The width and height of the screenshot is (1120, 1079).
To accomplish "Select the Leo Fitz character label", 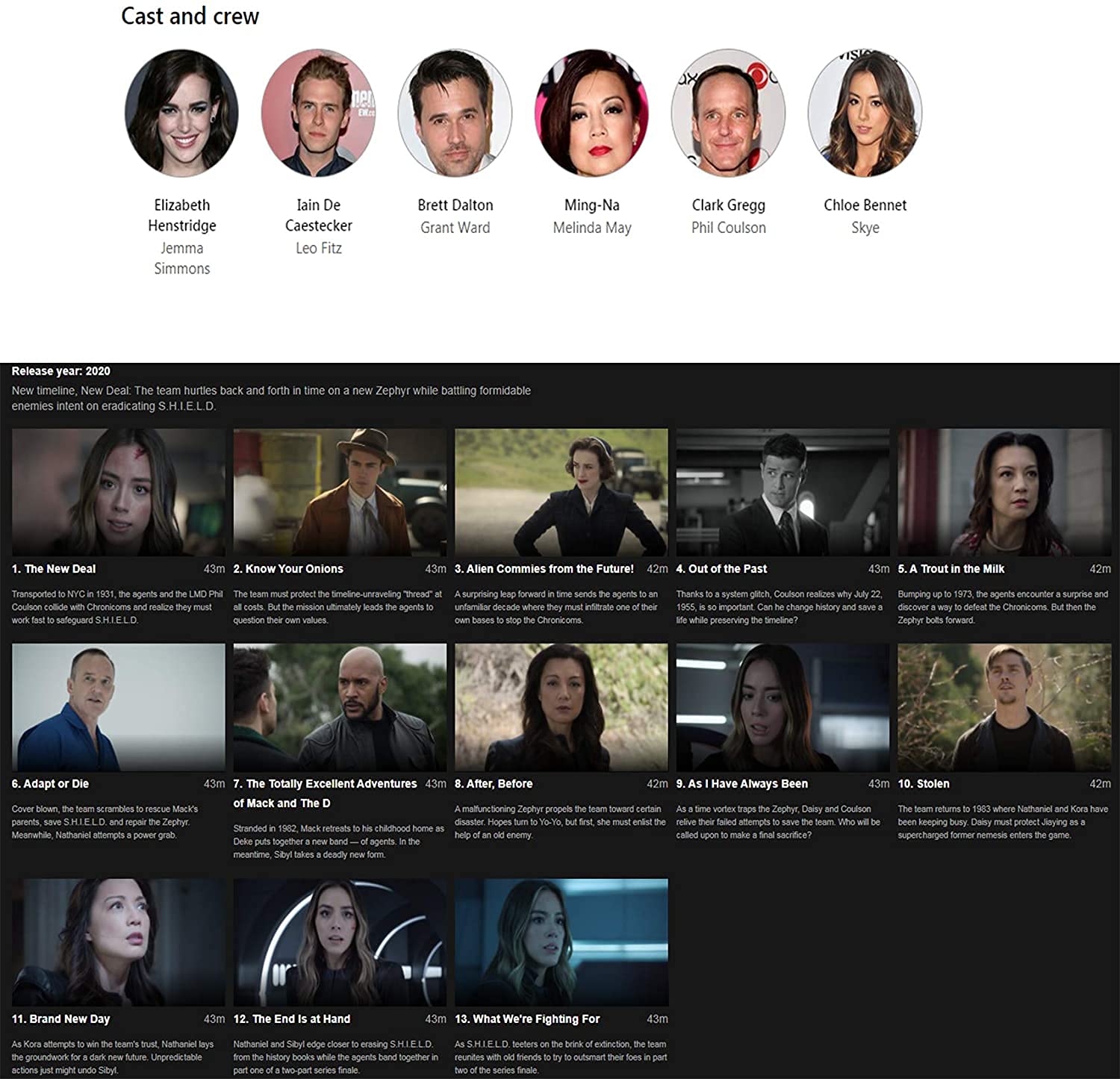I will click(319, 248).
